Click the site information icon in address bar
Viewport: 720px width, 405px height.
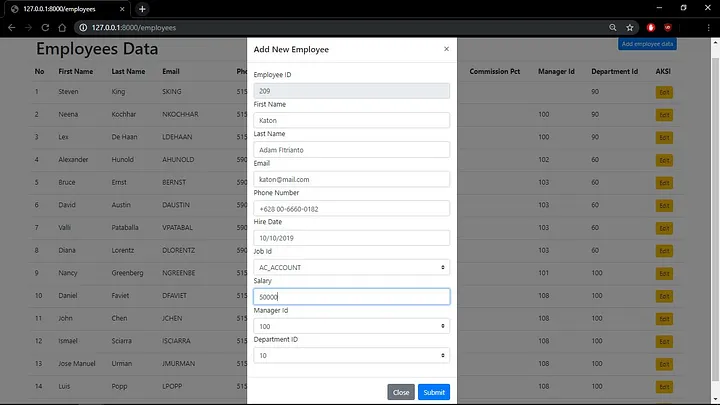(83, 28)
